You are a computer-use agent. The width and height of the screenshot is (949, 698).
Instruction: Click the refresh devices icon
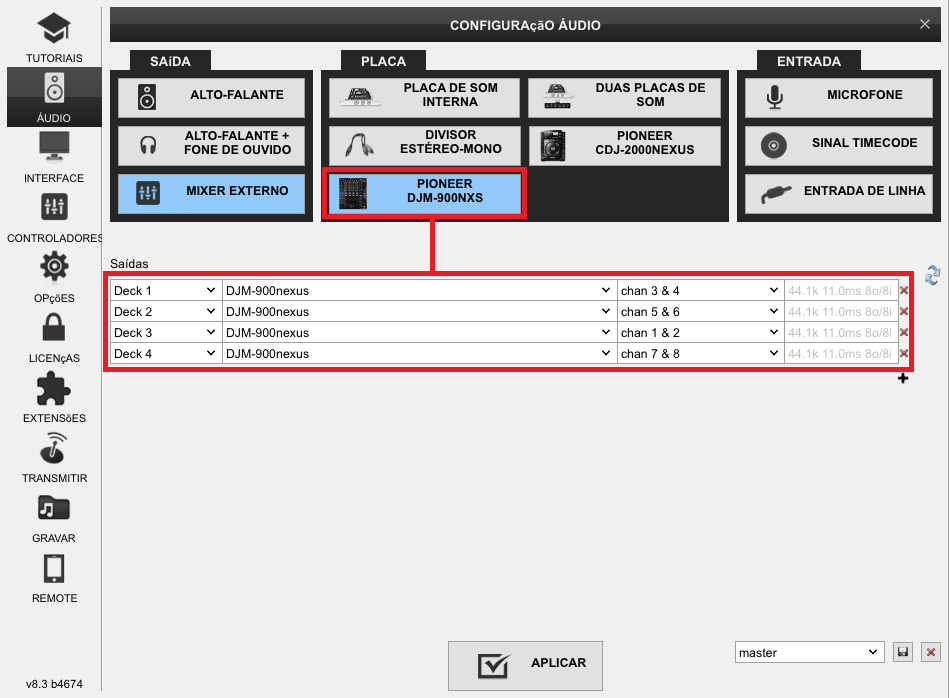[932, 275]
